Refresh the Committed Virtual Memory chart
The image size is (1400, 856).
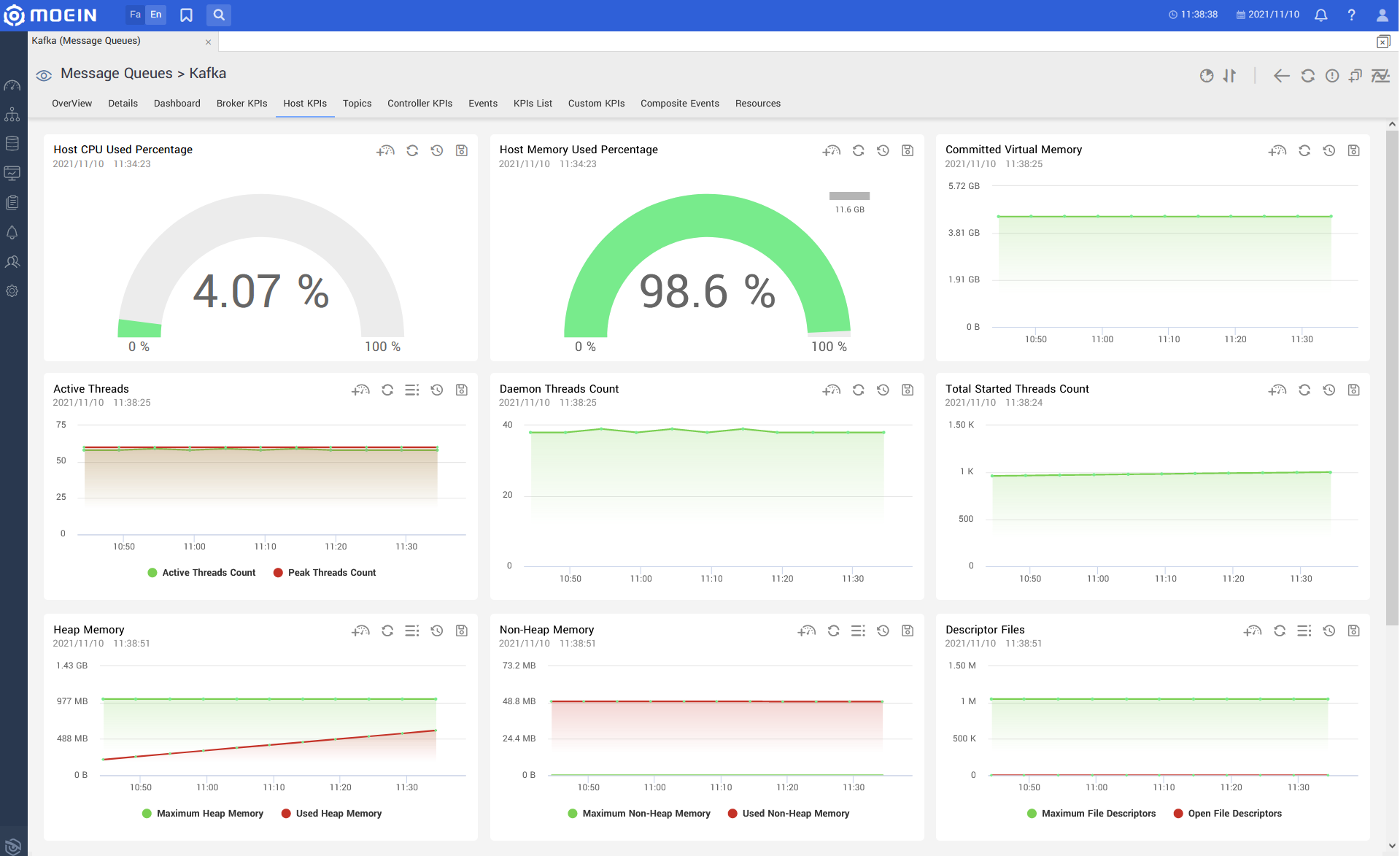[1304, 150]
